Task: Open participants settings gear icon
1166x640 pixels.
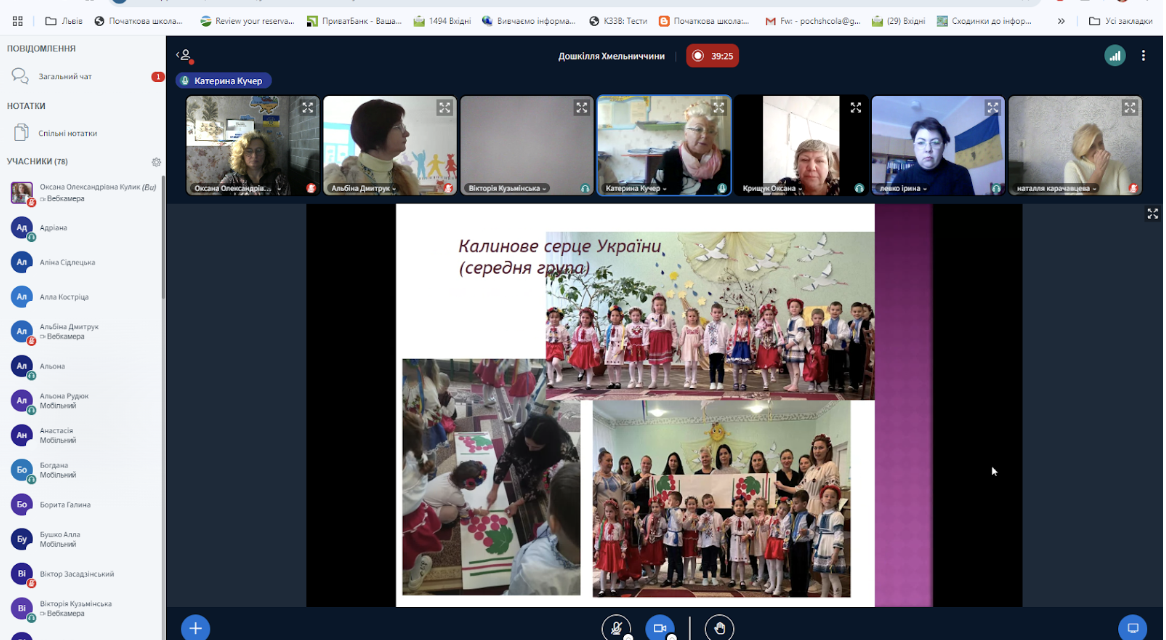Action: click(x=156, y=161)
